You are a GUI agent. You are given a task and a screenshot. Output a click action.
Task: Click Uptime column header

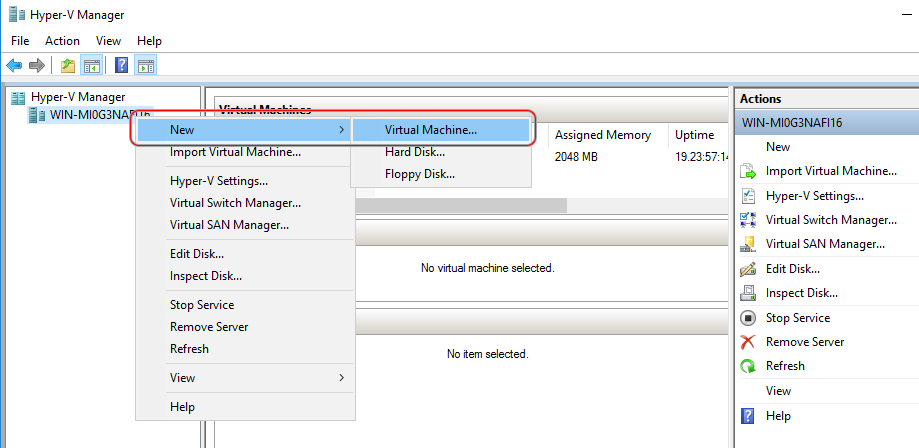(x=700, y=135)
